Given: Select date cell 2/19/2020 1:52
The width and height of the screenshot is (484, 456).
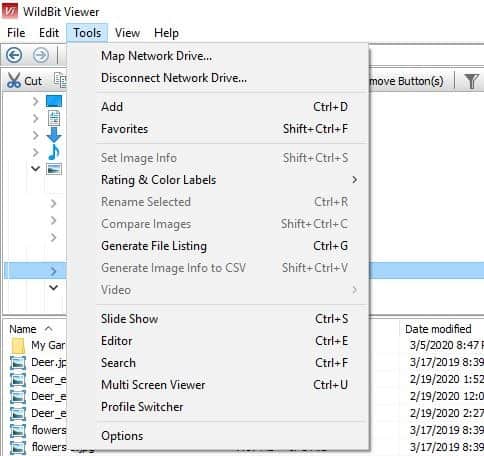Looking at the screenshot, I should pyautogui.click(x=447, y=379).
